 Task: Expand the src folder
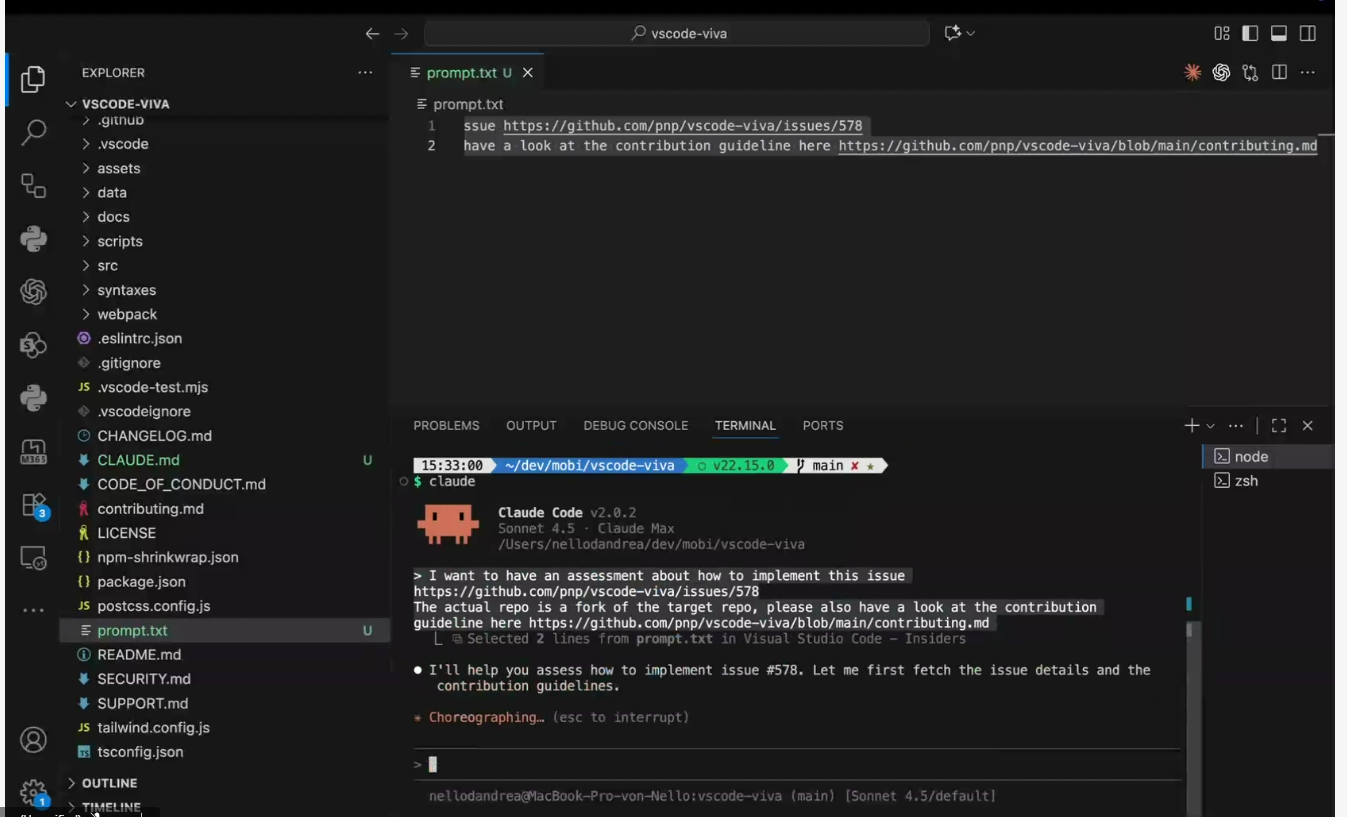point(107,265)
